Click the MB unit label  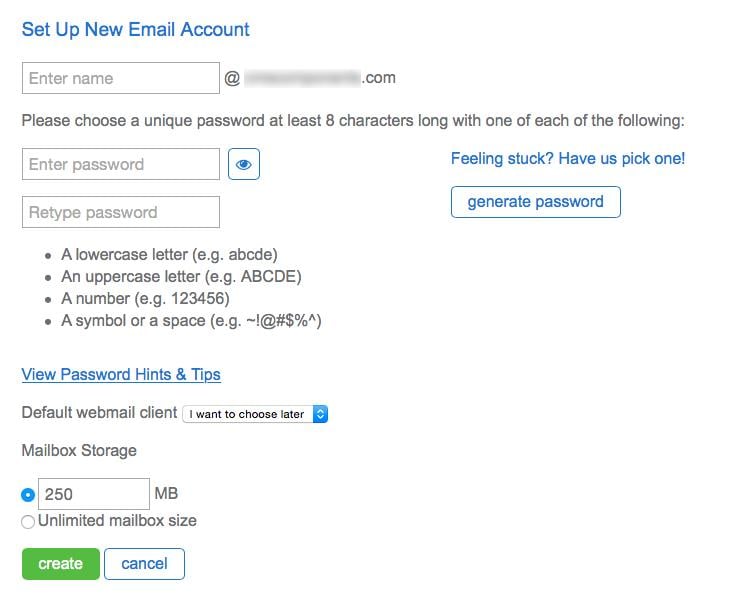pyautogui.click(x=166, y=493)
